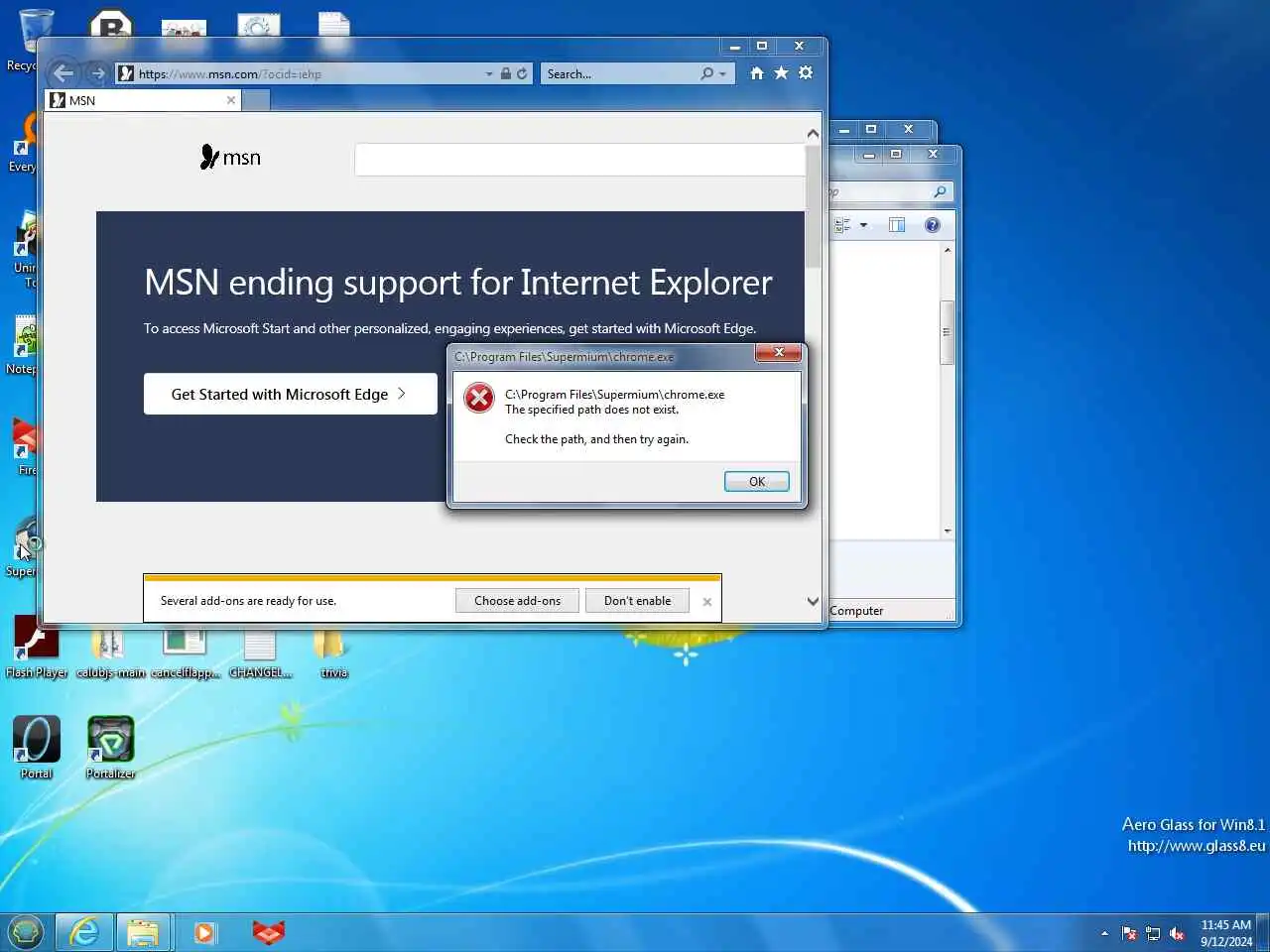Select Computer in the Explorer window
Screen dimensions: 1270x952
[x=856, y=611]
